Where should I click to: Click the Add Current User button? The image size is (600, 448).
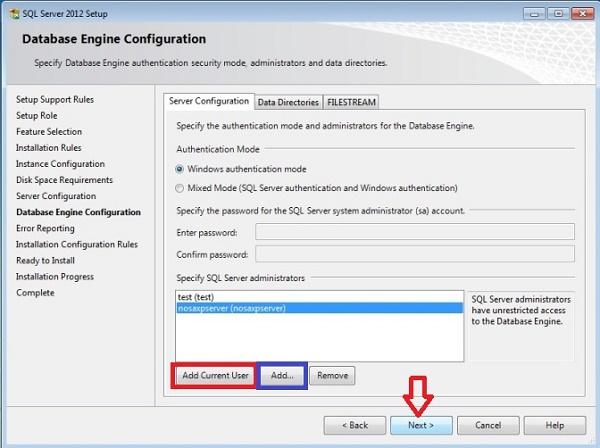coord(214,376)
